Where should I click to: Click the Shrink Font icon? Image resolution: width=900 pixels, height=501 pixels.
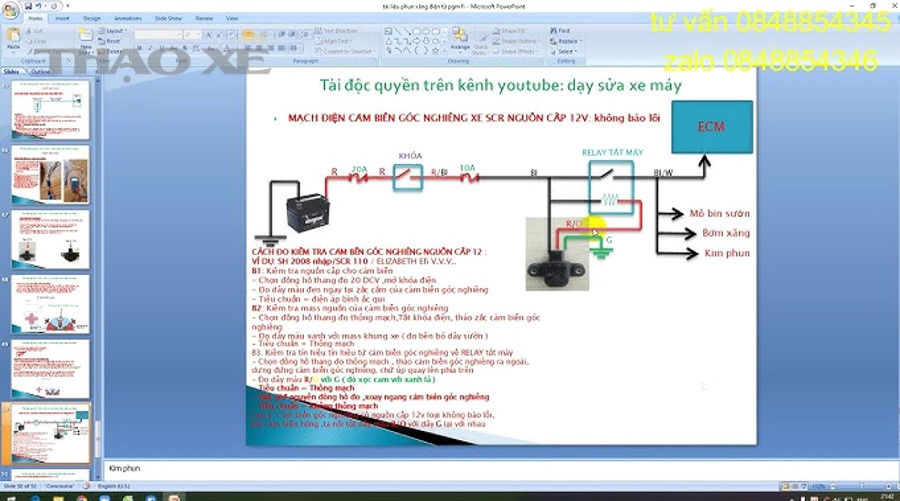(219, 36)
